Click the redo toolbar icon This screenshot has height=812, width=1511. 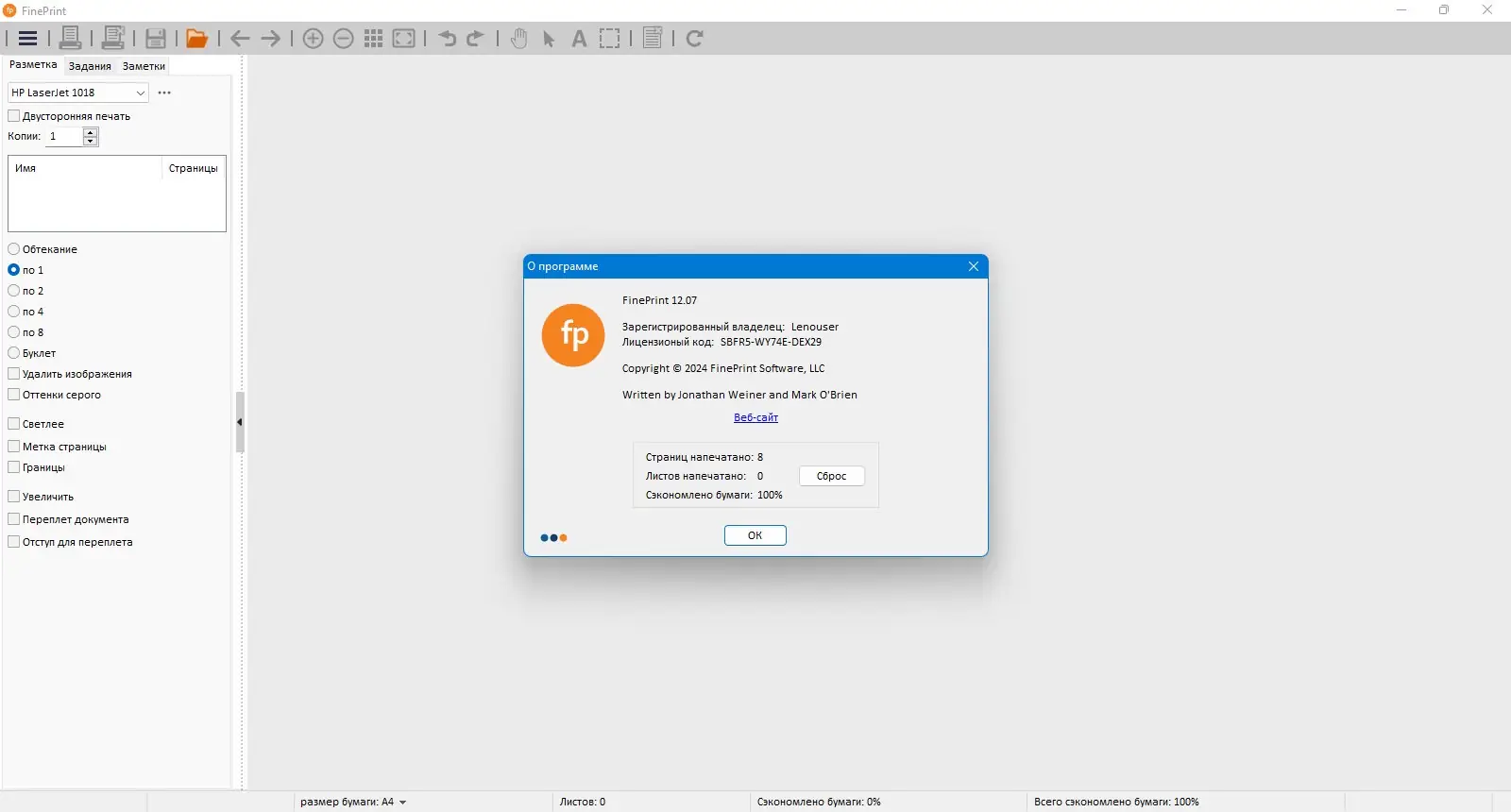(475, 39)
